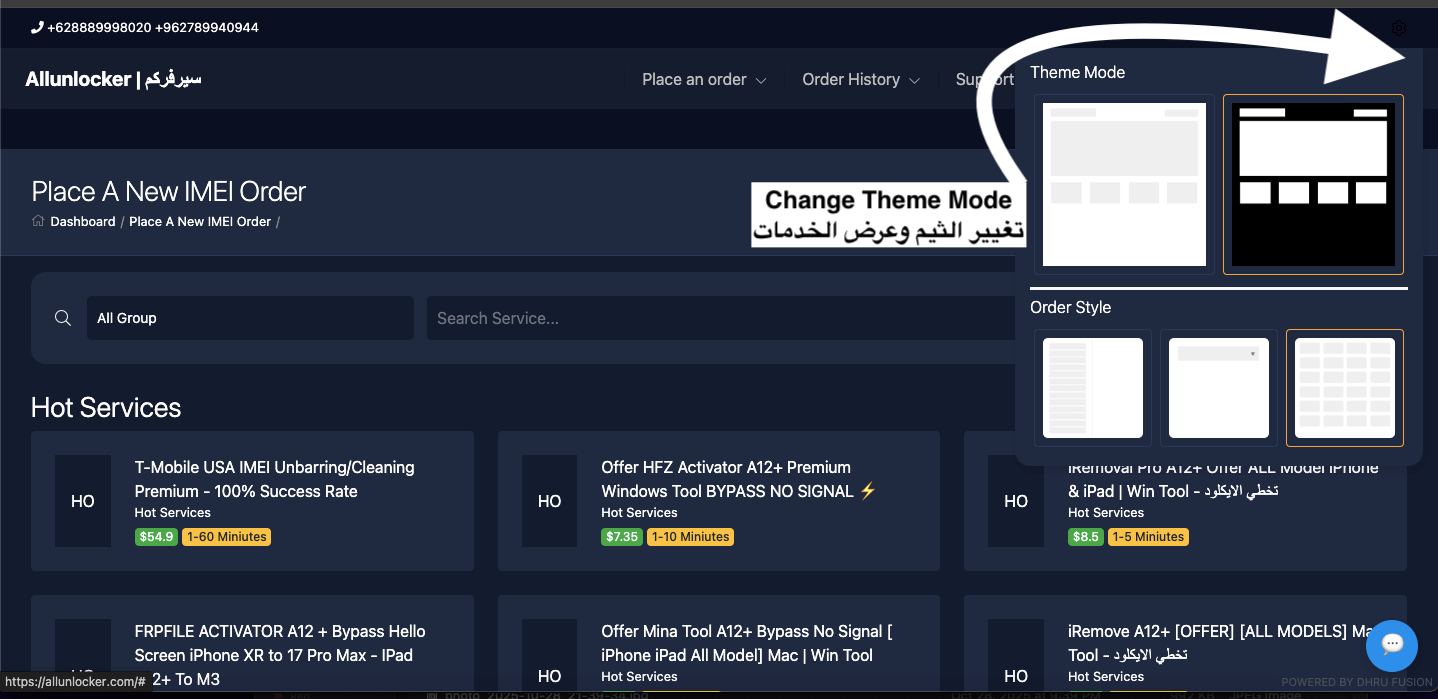This screenshot has width=1438, height=699.
Task: Select the dark Theme Mode thumbnail
Action: tap(1313, 183)
